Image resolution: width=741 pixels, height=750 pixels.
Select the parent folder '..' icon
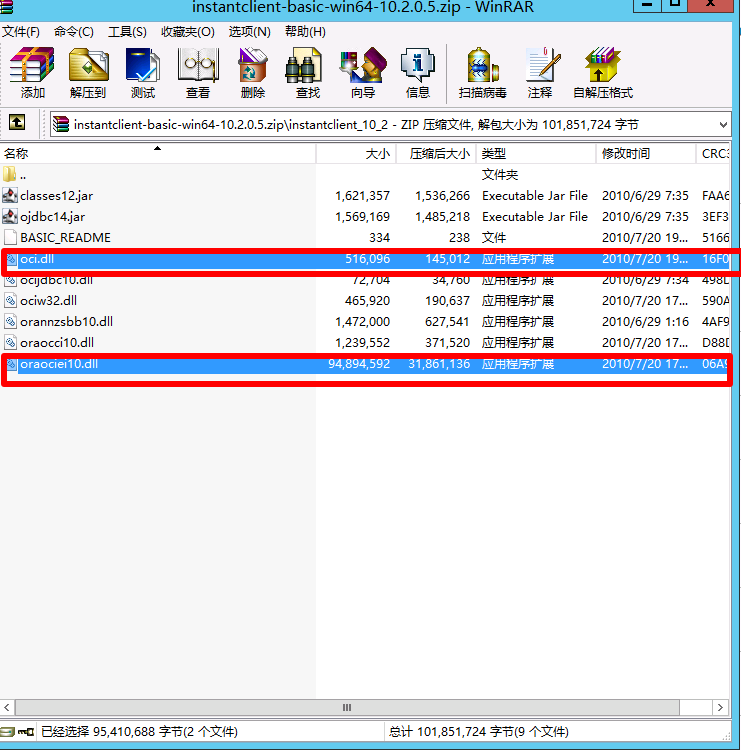[10, 174]
